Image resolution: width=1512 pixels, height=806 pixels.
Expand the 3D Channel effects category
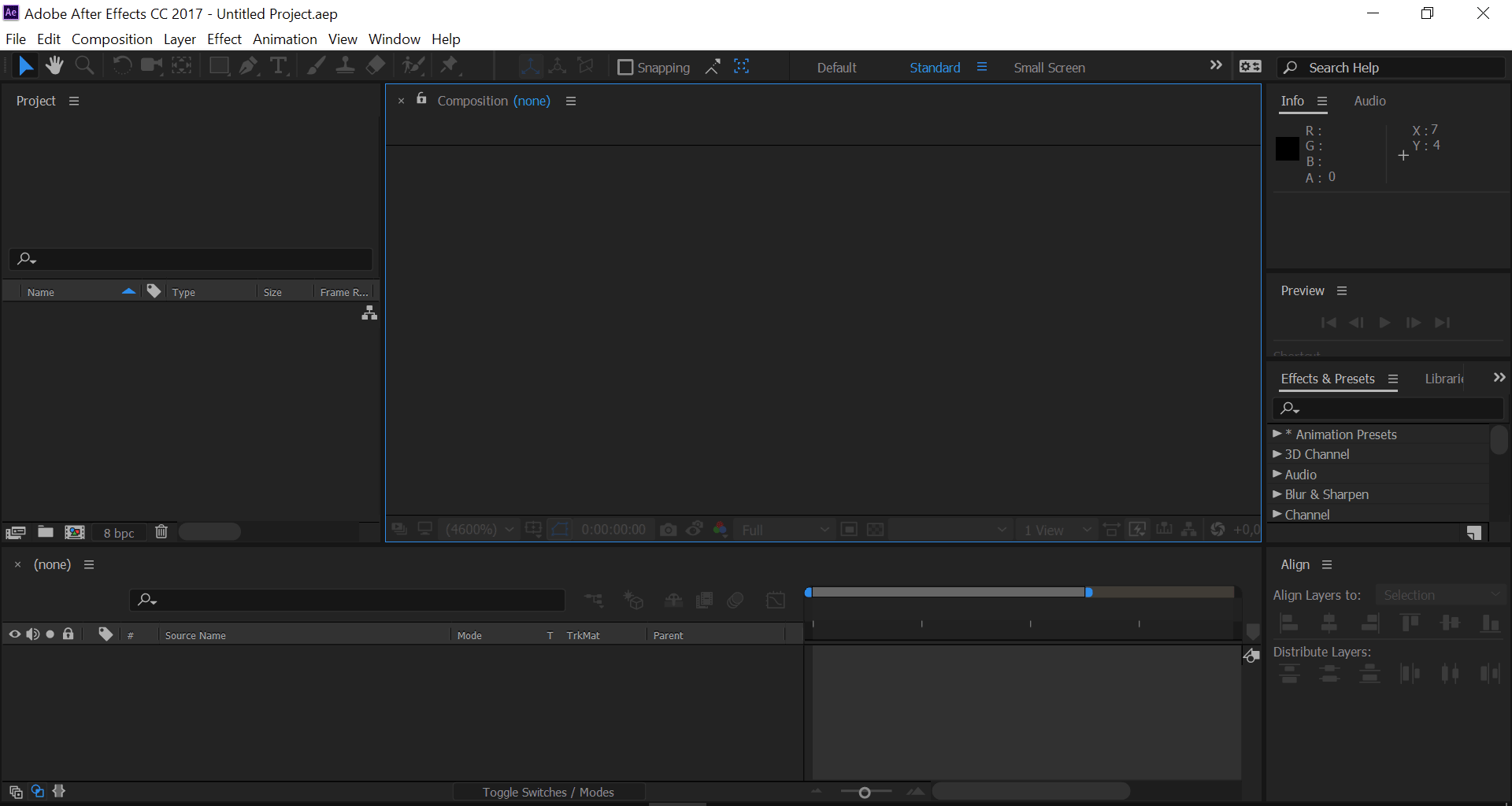pyautogui.click(x=1277, y=454)
